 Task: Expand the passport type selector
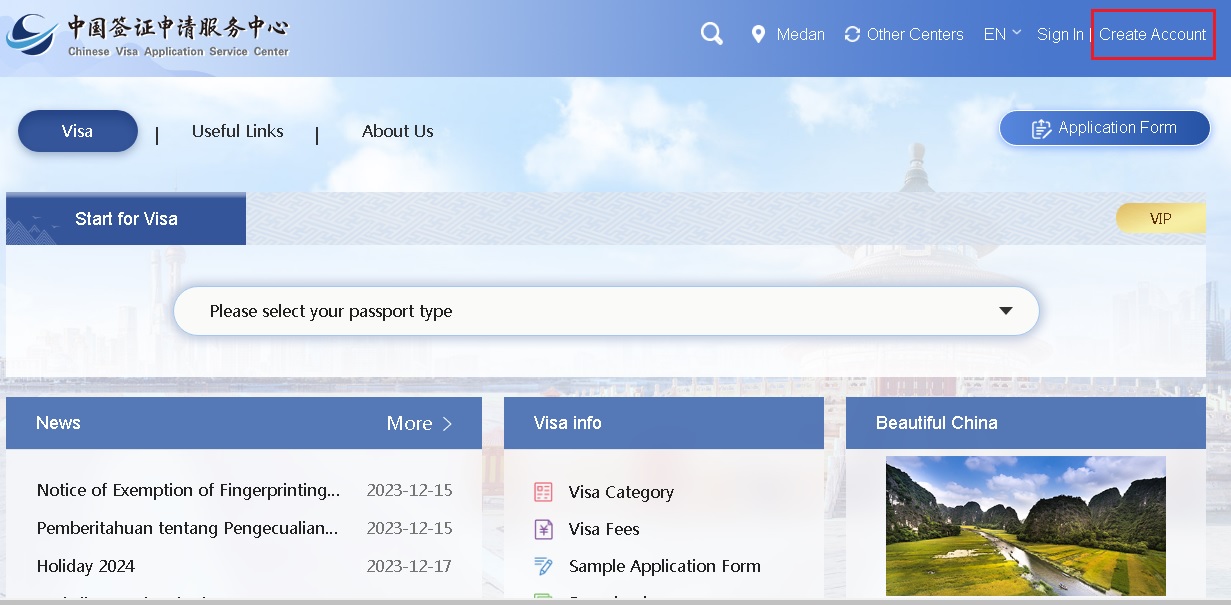point(1005,311)
